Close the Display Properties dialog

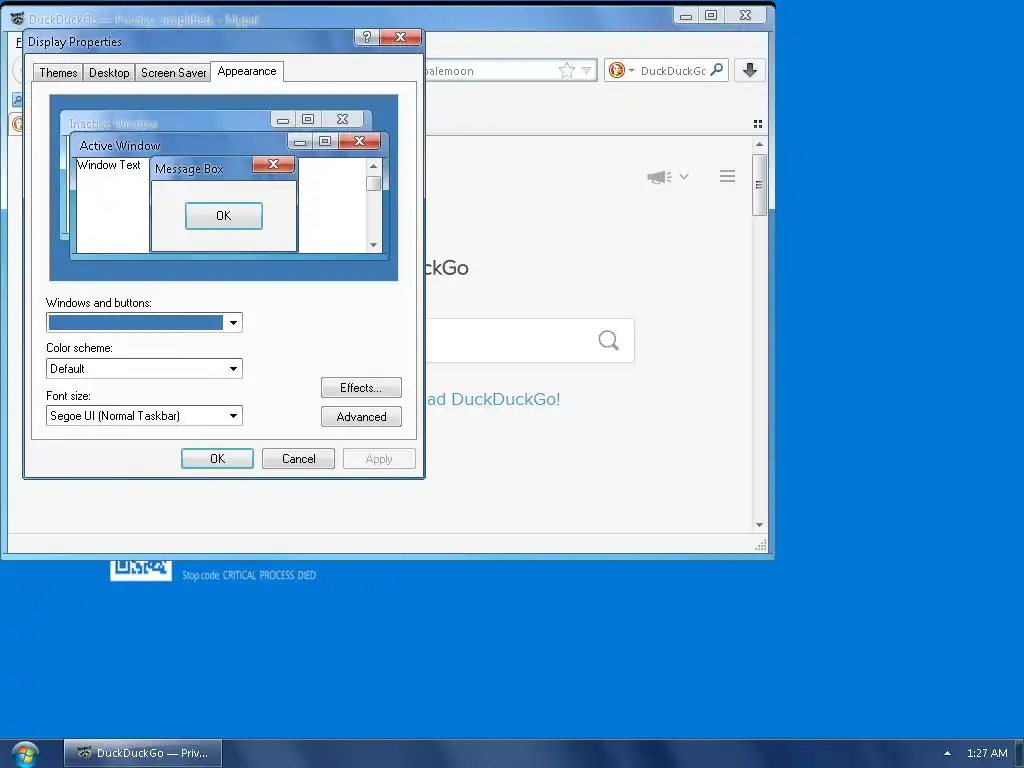click(401, 37)
